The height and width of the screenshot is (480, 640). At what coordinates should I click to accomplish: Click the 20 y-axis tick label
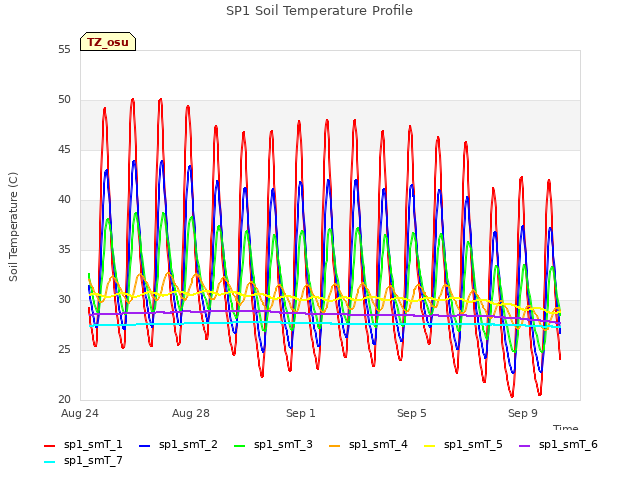click(64, 400)
